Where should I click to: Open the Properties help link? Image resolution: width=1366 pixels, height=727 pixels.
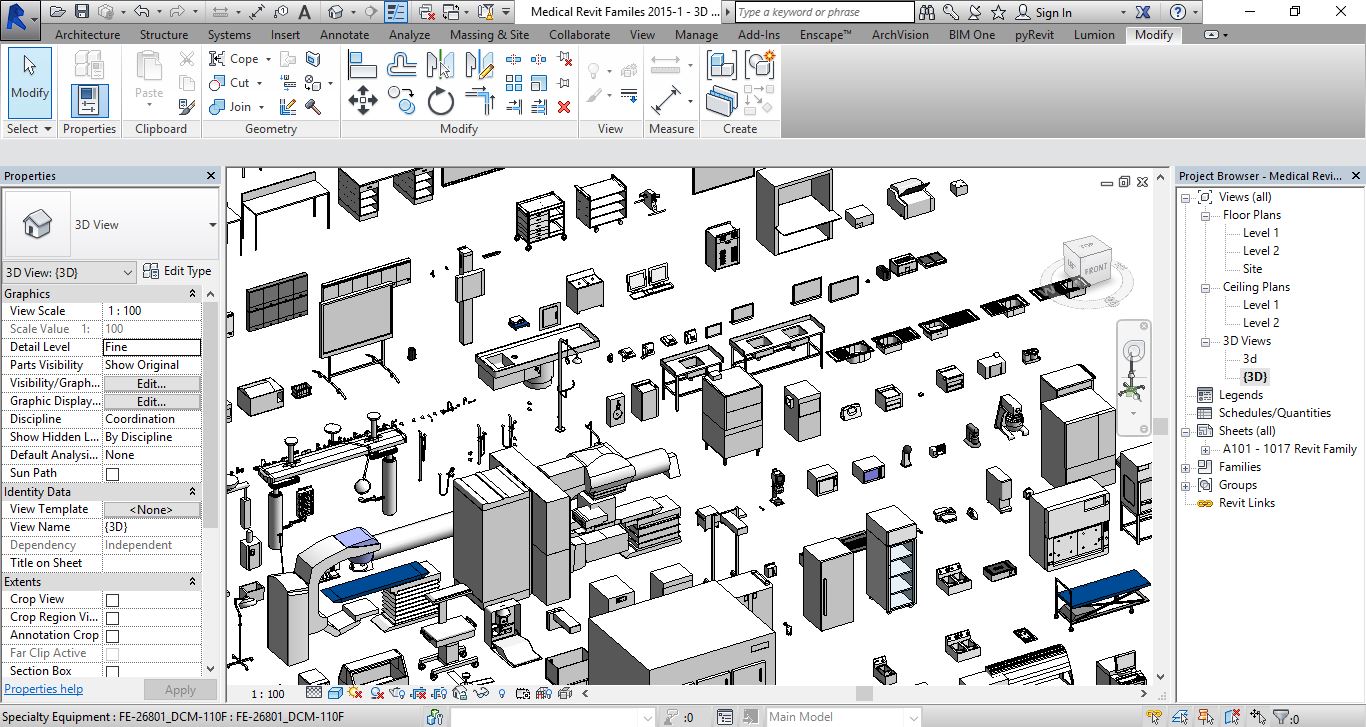pyautogui.click(x=43, y=689)
